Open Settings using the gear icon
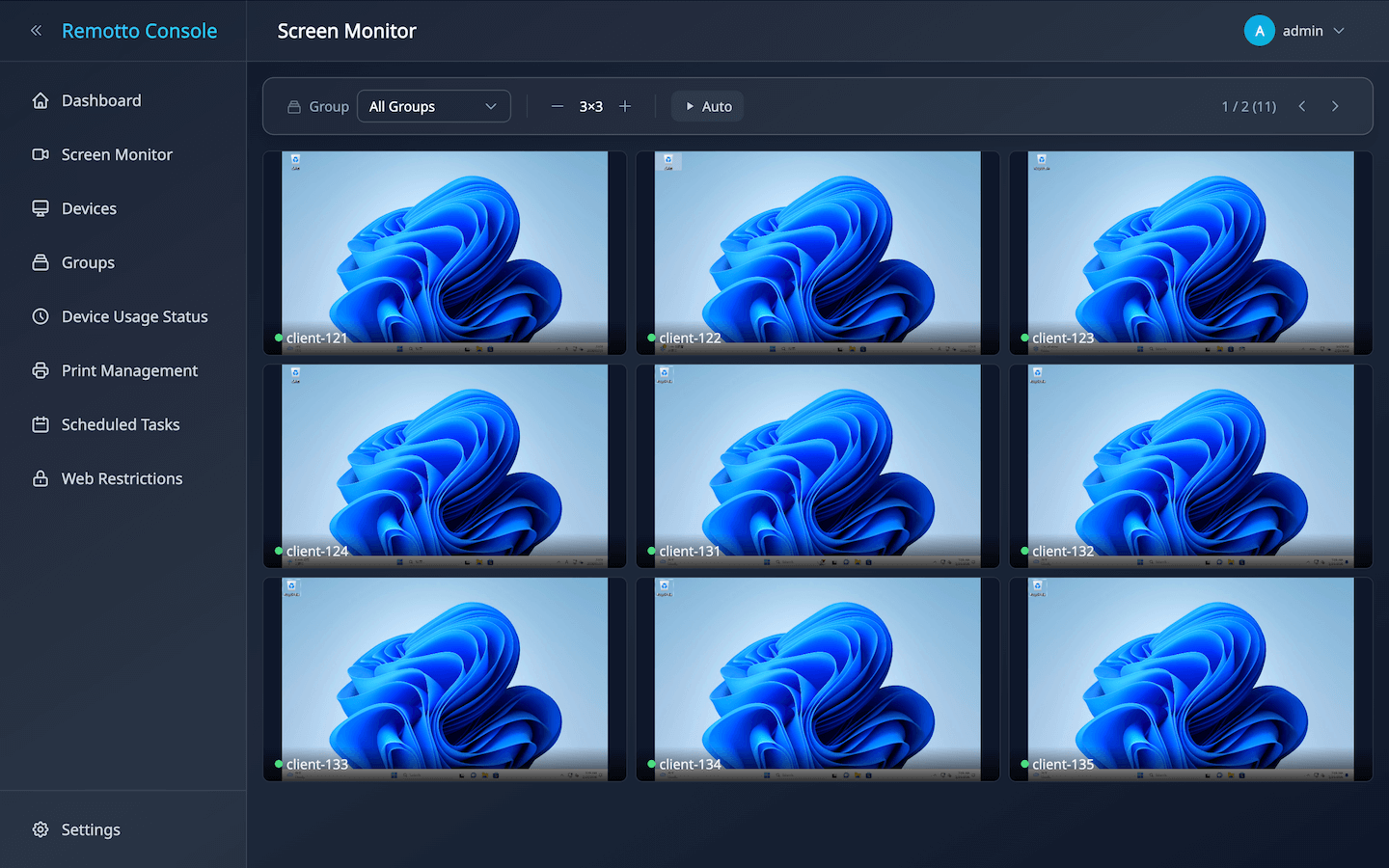Viewport: 1389px width, 868px height. (x=40, y=829)
